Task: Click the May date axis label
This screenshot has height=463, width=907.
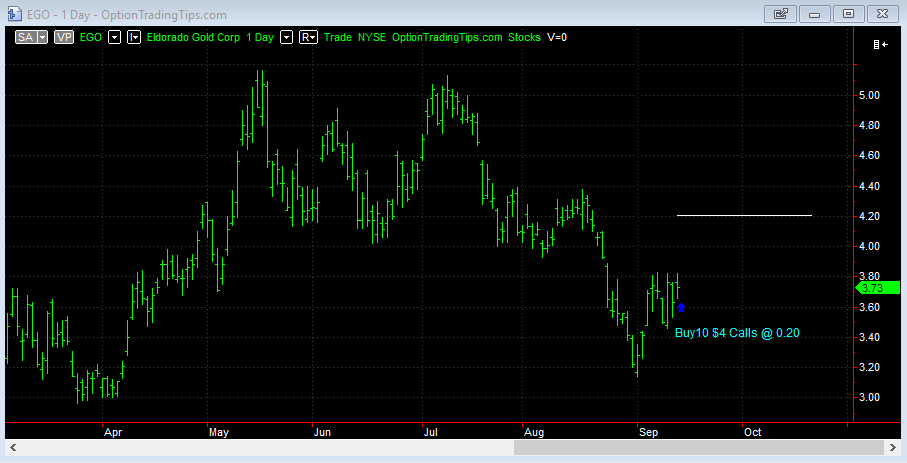Action: [219, 433]
